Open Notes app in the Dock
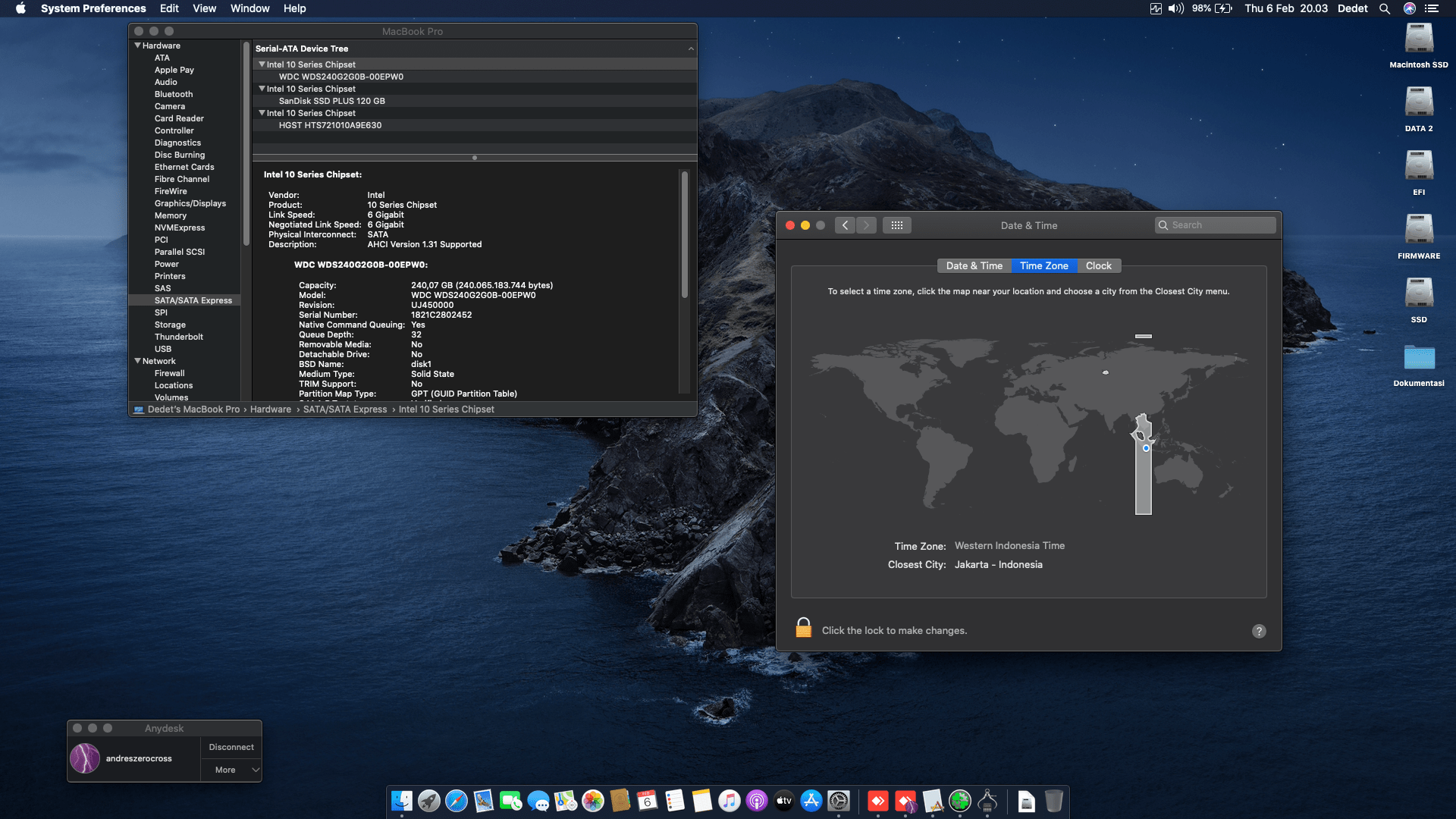This screenshot has width=1456, height=819. click(702, 801)
